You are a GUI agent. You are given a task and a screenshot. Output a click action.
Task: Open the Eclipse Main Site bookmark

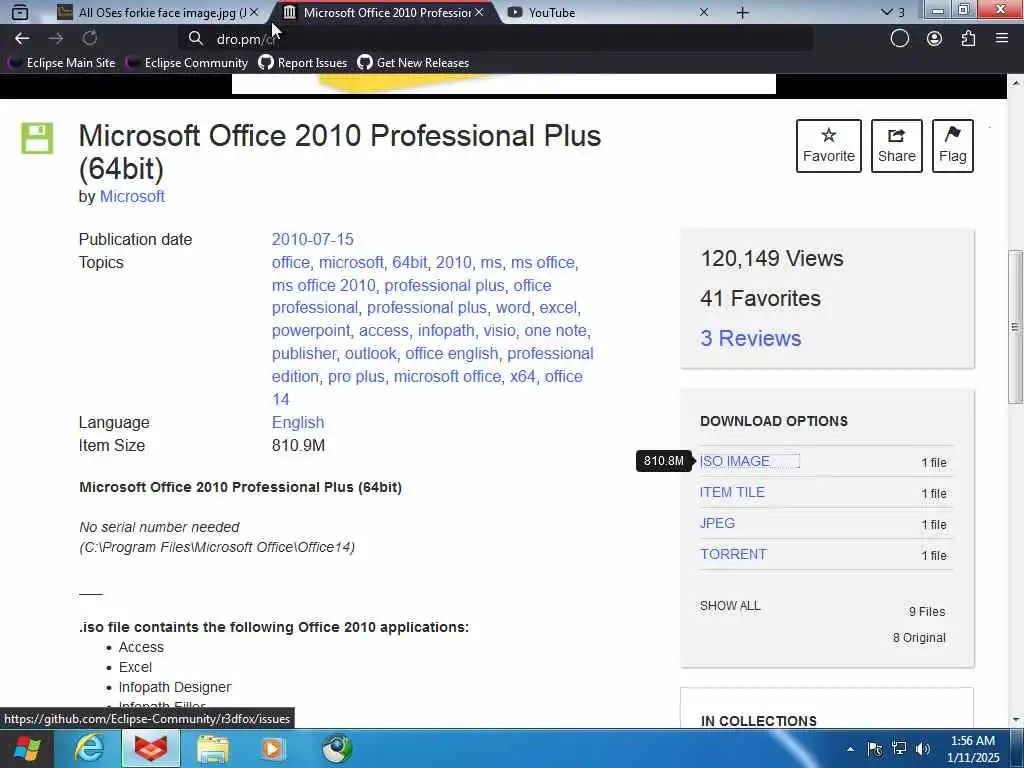[61, 63]
